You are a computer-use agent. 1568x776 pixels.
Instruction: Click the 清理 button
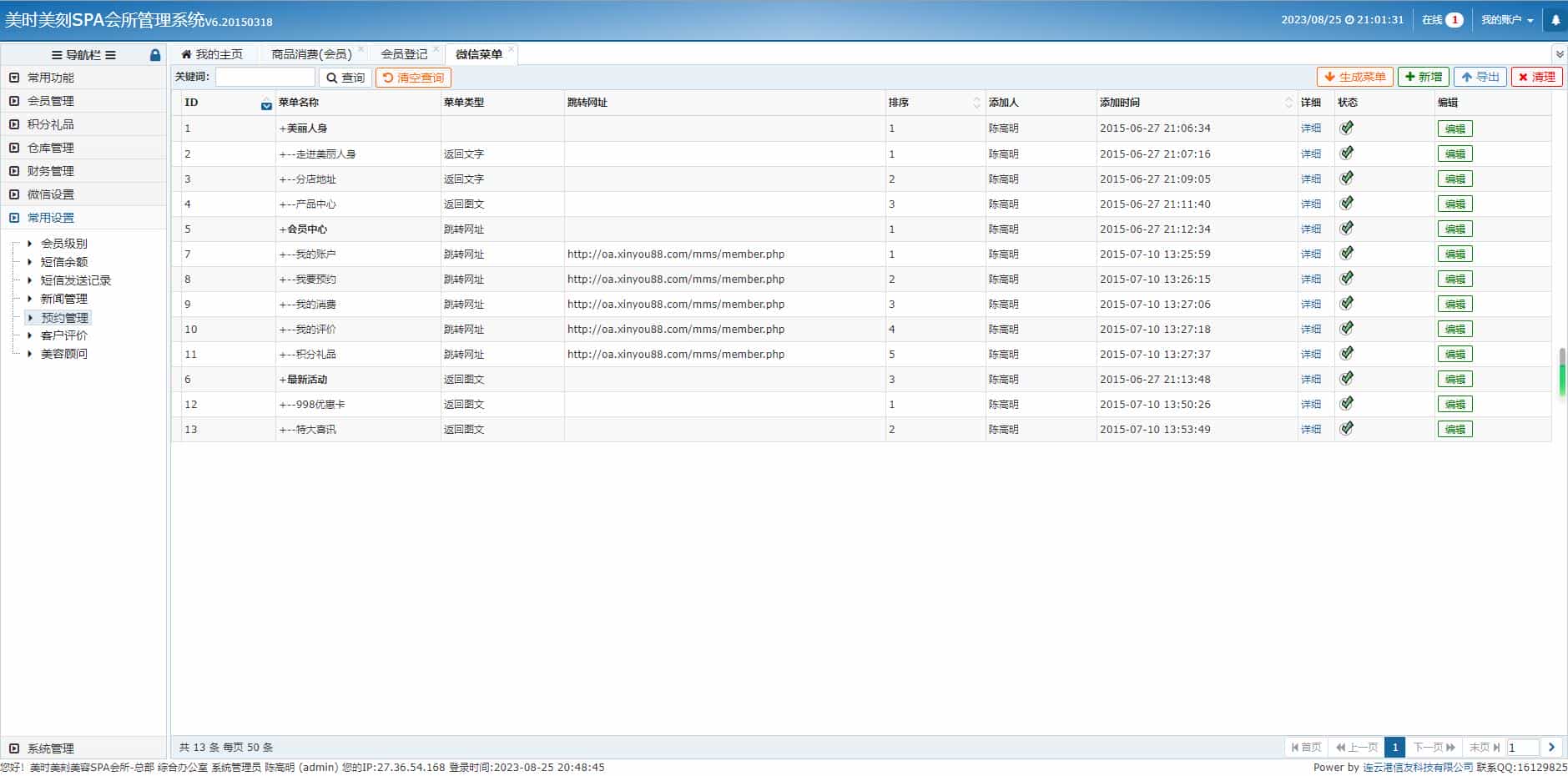pos(1537,77)
